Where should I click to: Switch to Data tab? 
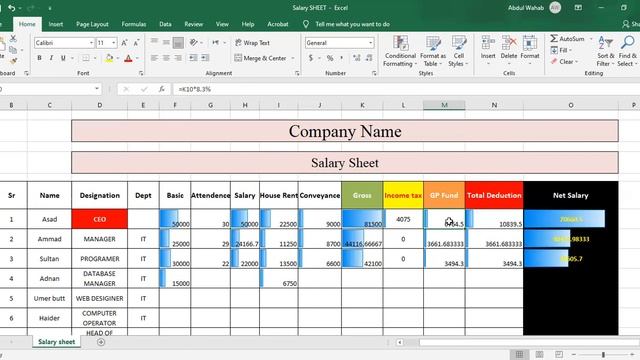pos(165,24)
